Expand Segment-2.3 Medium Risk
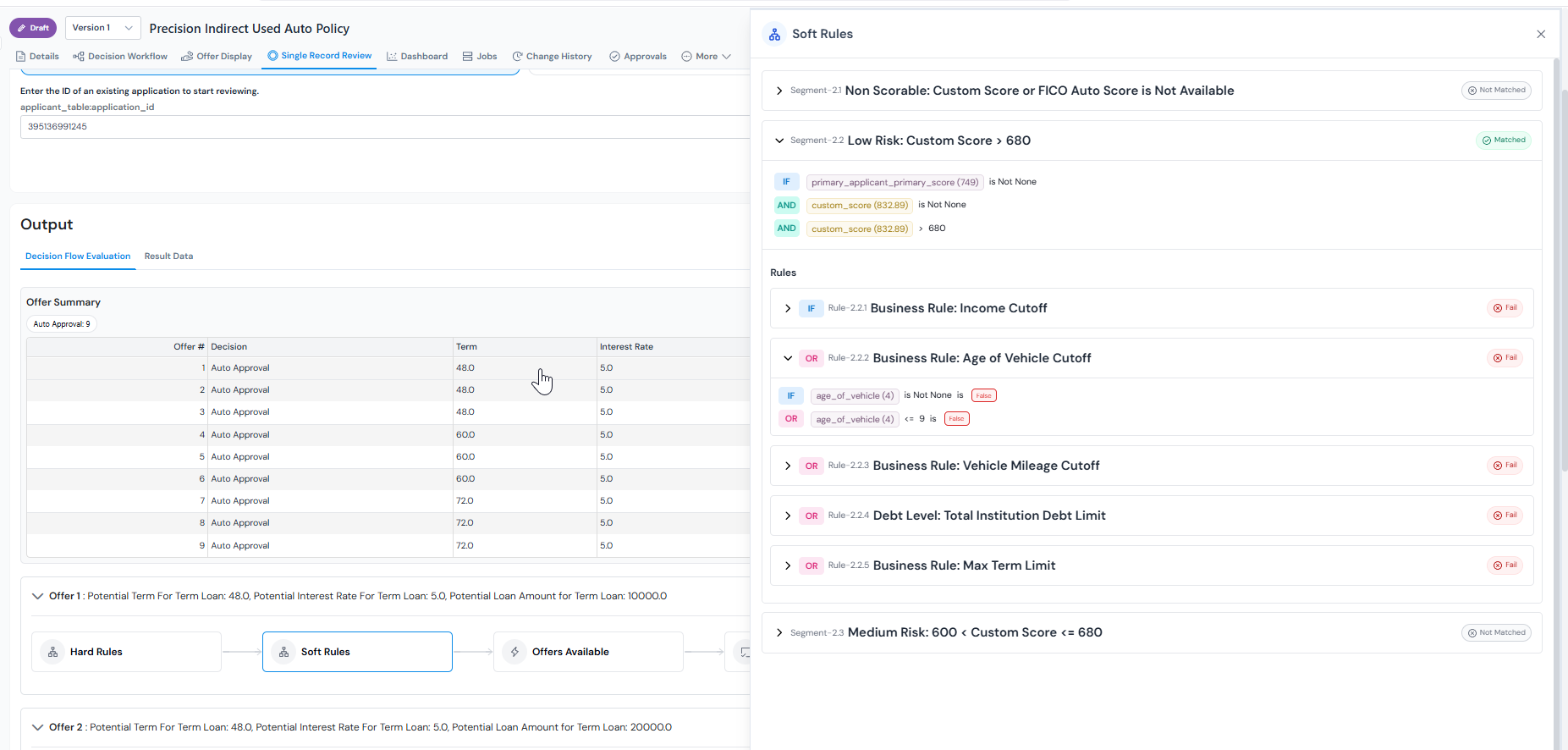The height and width of the screenshot is (750, 1568). point(779,632)
